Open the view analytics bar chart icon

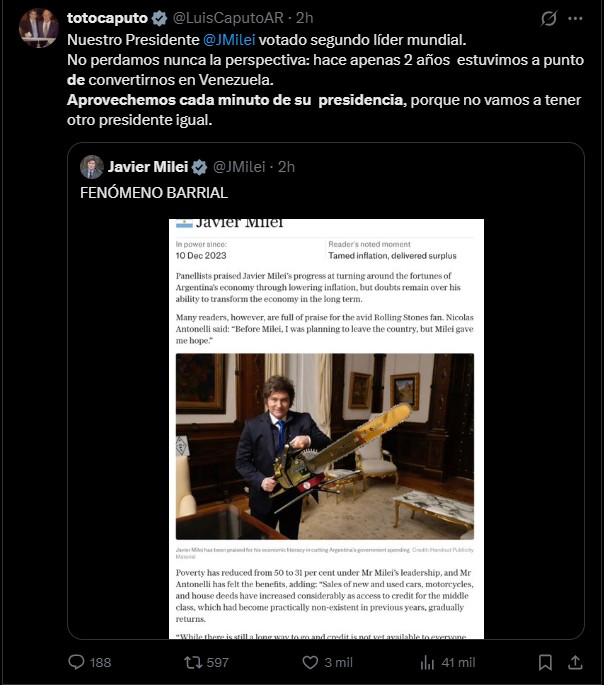427,662
